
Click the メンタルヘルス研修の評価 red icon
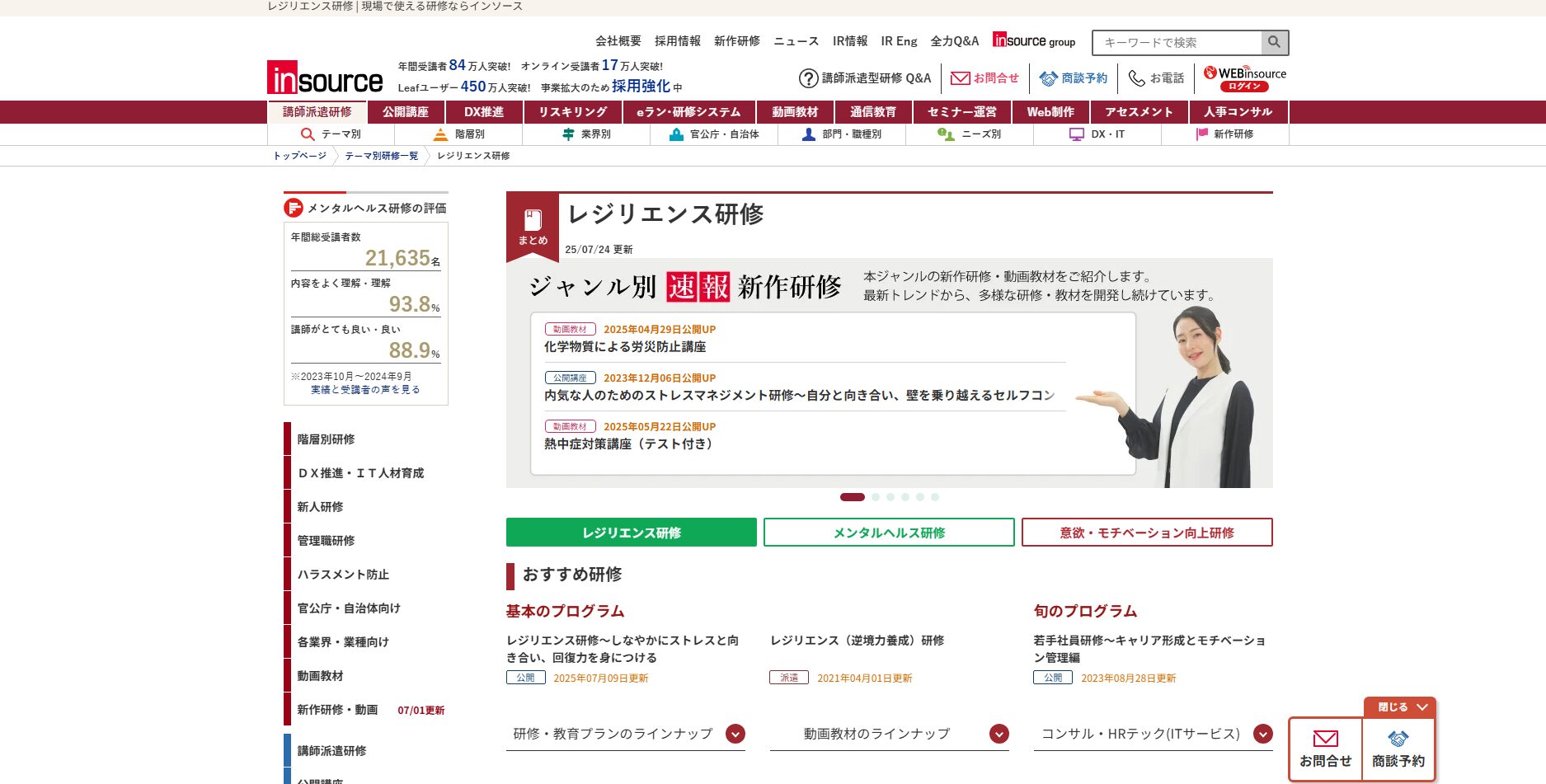tap(293, 208)
